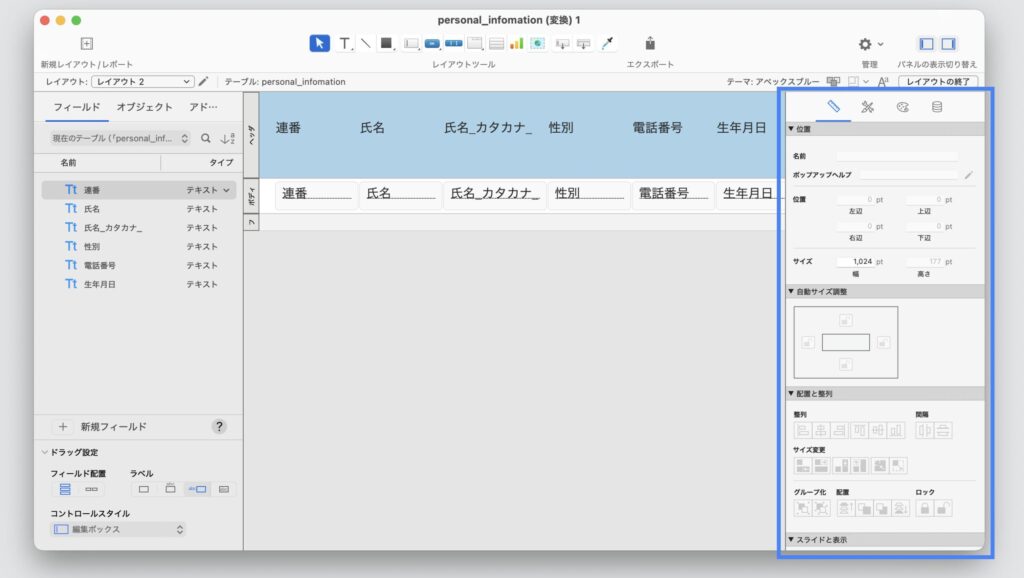Pick the Line drawing tool
Screen dimensions: 1024x578
(x=365, y=43)
